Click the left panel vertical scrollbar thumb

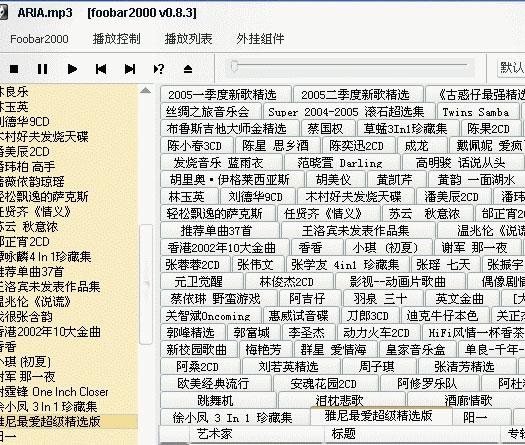[146, 284]
